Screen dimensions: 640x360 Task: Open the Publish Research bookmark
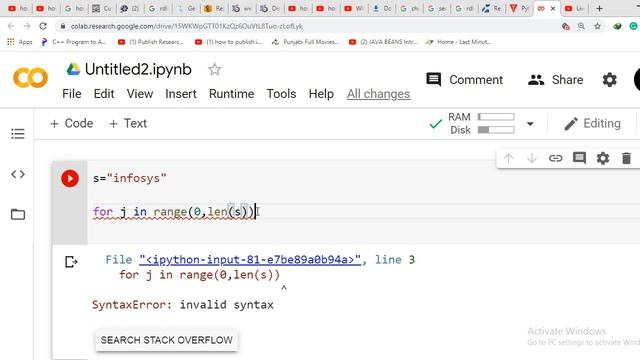coord(151,42)
